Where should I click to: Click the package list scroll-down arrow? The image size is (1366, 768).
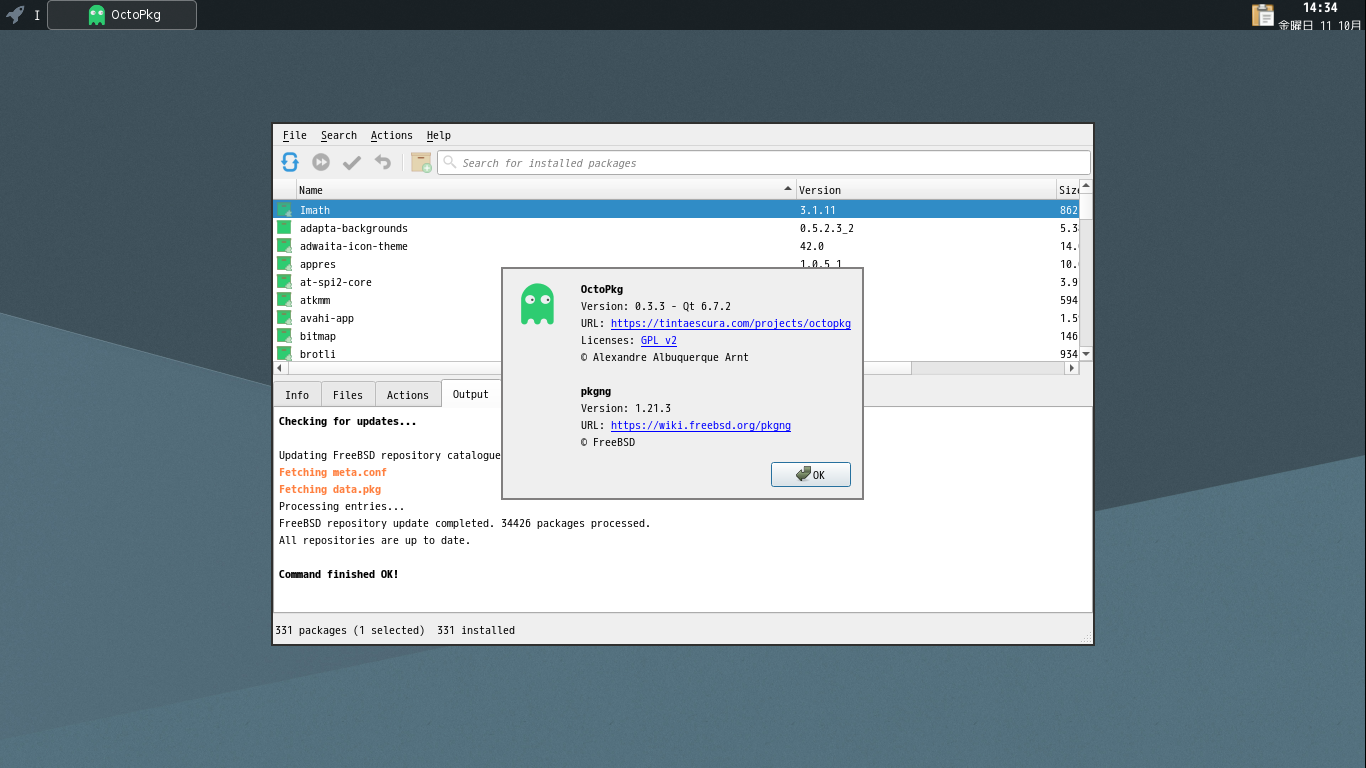point(1086,354)
